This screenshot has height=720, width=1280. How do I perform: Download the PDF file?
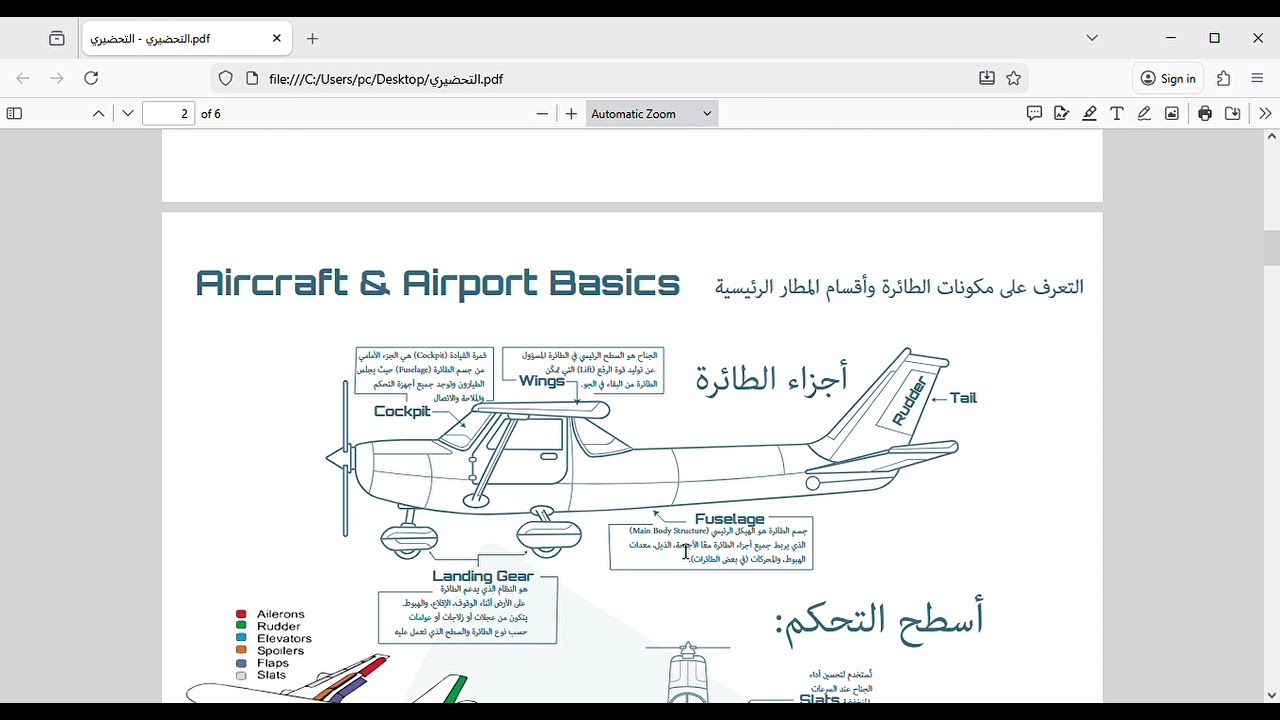point(1233,114)
